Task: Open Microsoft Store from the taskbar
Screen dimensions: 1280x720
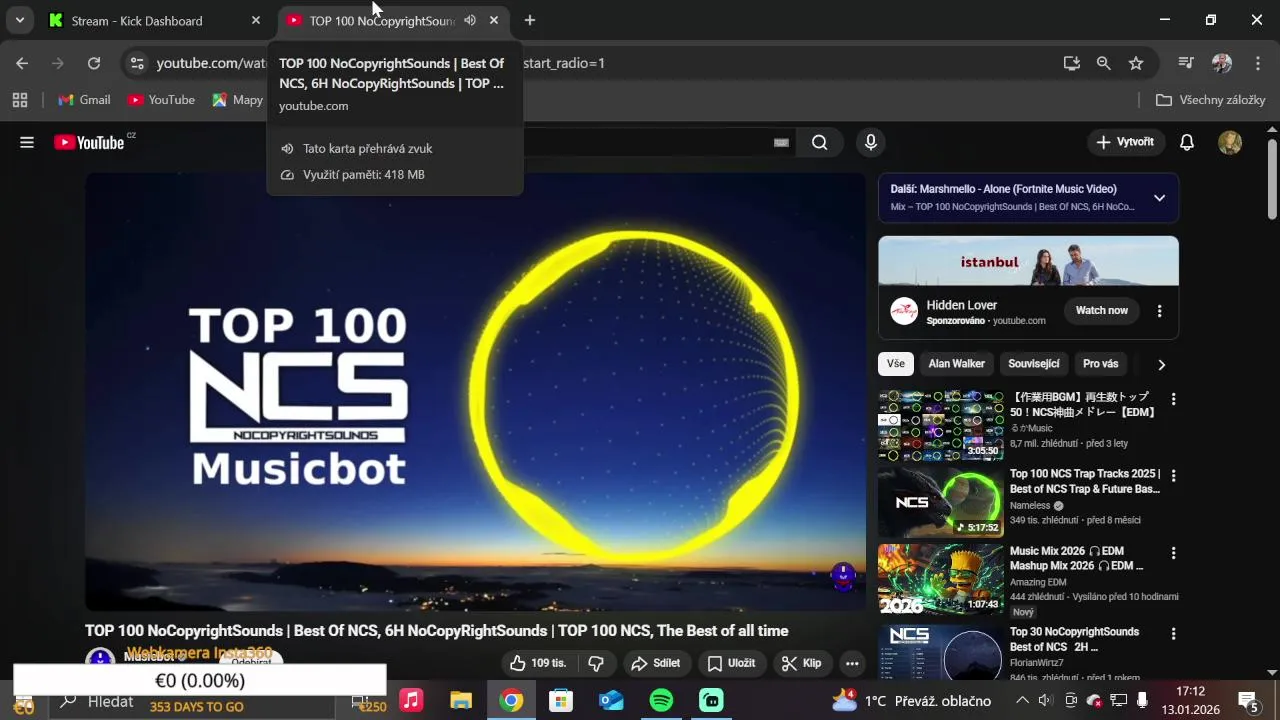Action: click(x=561, y=700)
